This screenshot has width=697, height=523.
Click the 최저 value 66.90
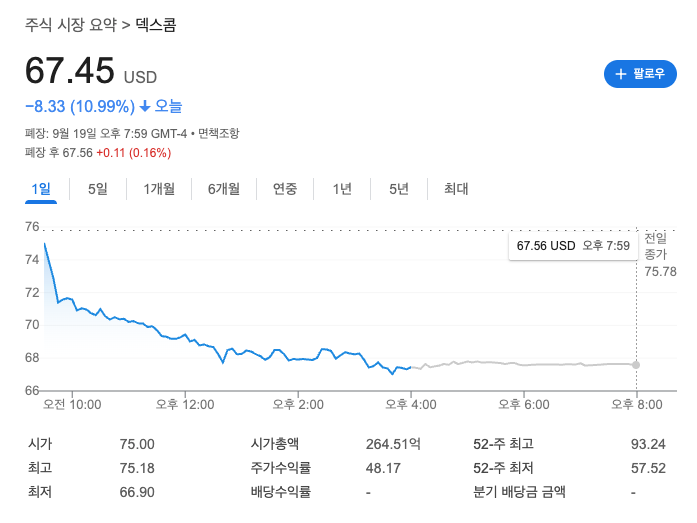(137, 492)
